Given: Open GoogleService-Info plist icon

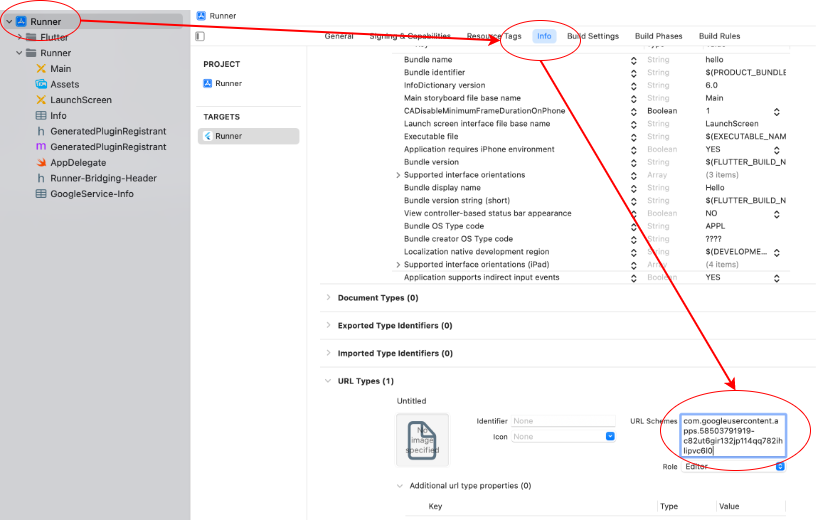Looking at the screenshot, I should click(x=41, y=194).
